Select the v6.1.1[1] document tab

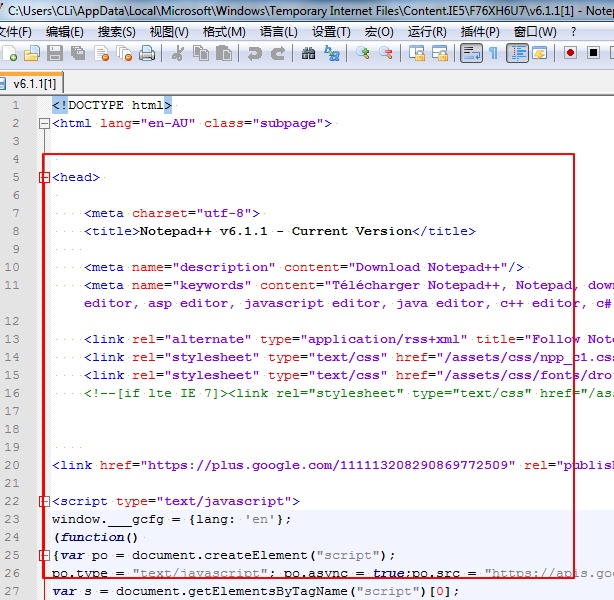coord(33,84)
